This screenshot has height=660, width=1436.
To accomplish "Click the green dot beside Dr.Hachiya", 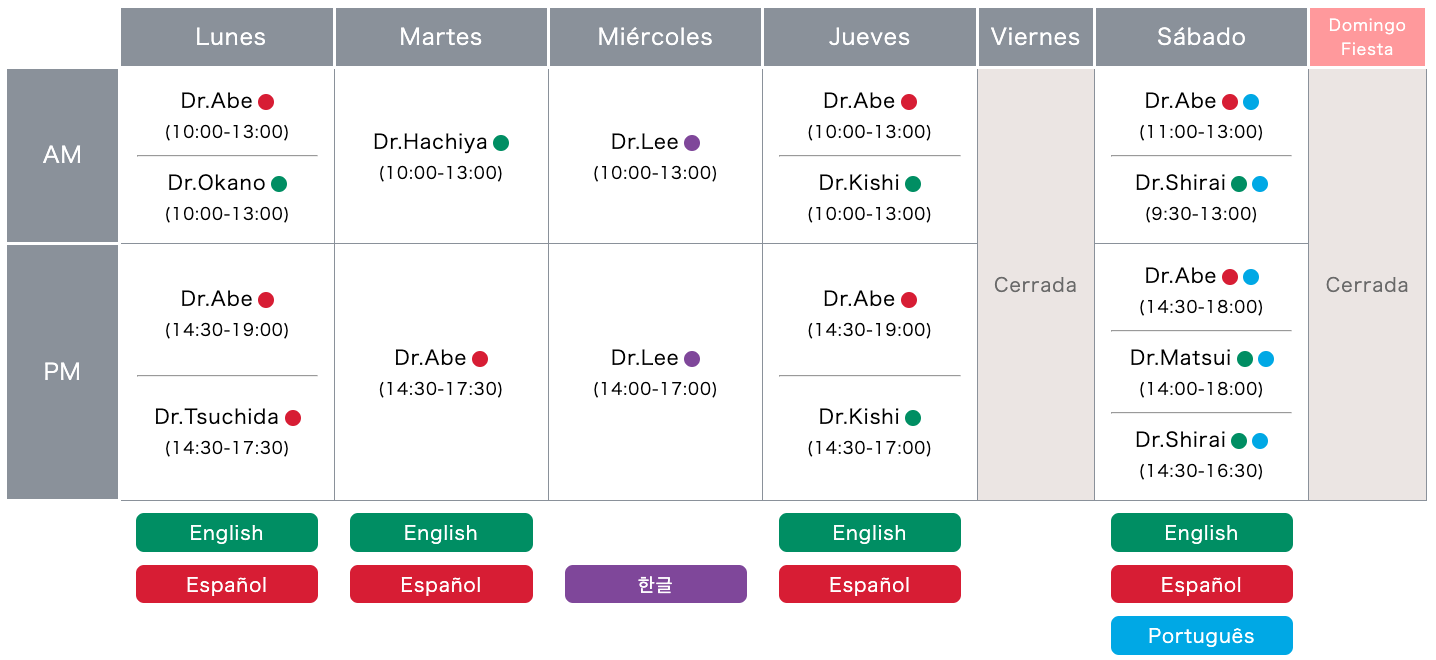I will click(x=501, y=143).
